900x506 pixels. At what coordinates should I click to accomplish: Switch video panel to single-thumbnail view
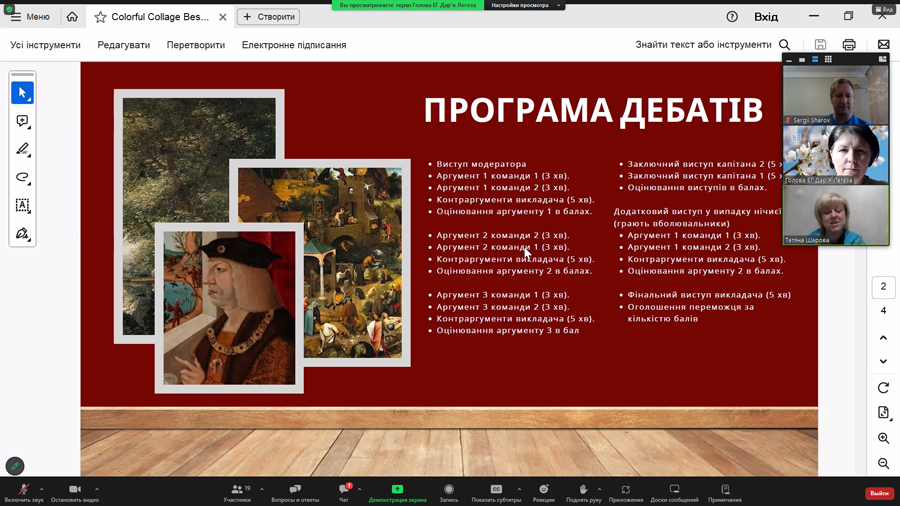802,59
